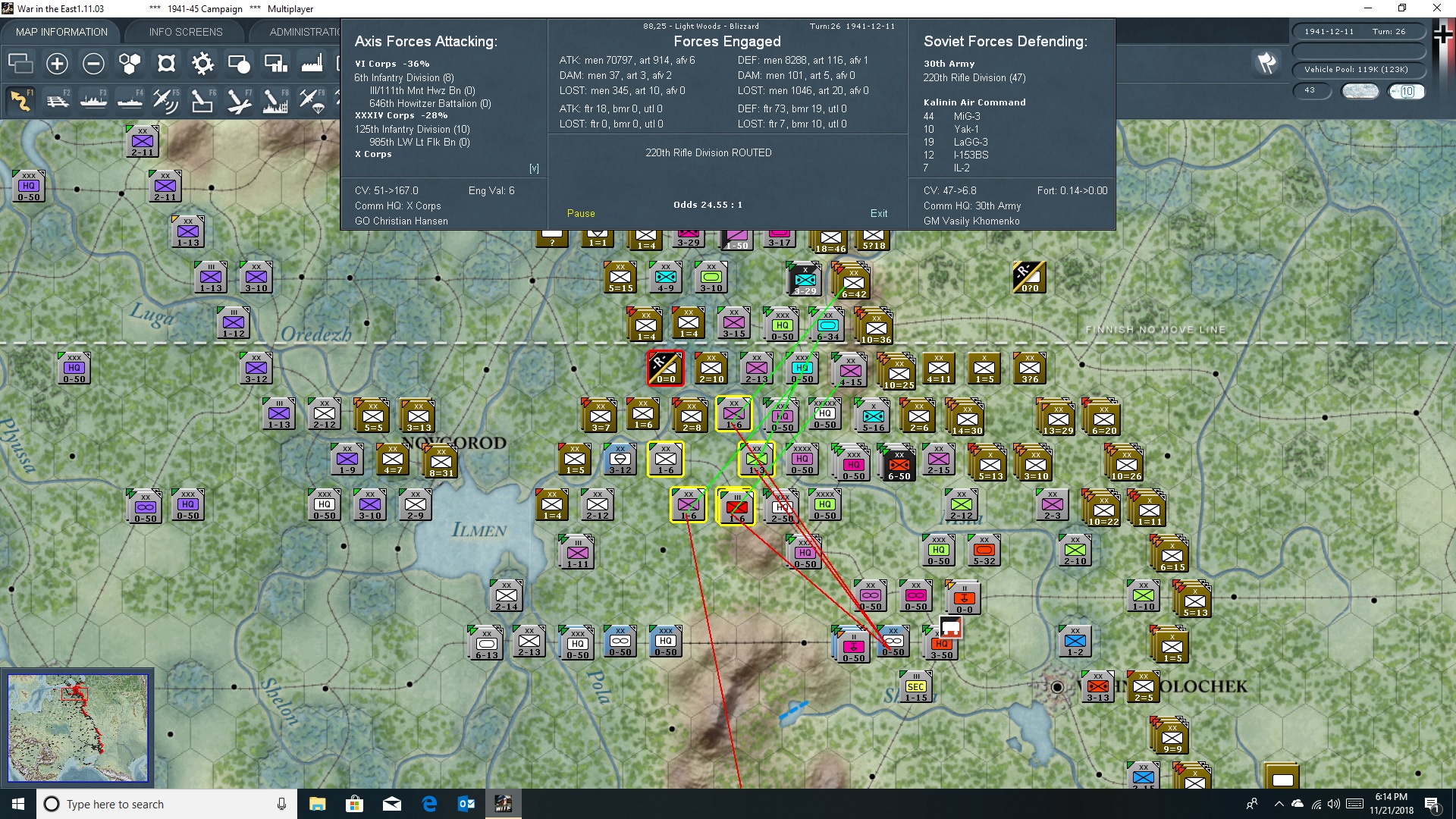Open Mail app from taskbar
The image size is (1456, 819).
point(392,804)
